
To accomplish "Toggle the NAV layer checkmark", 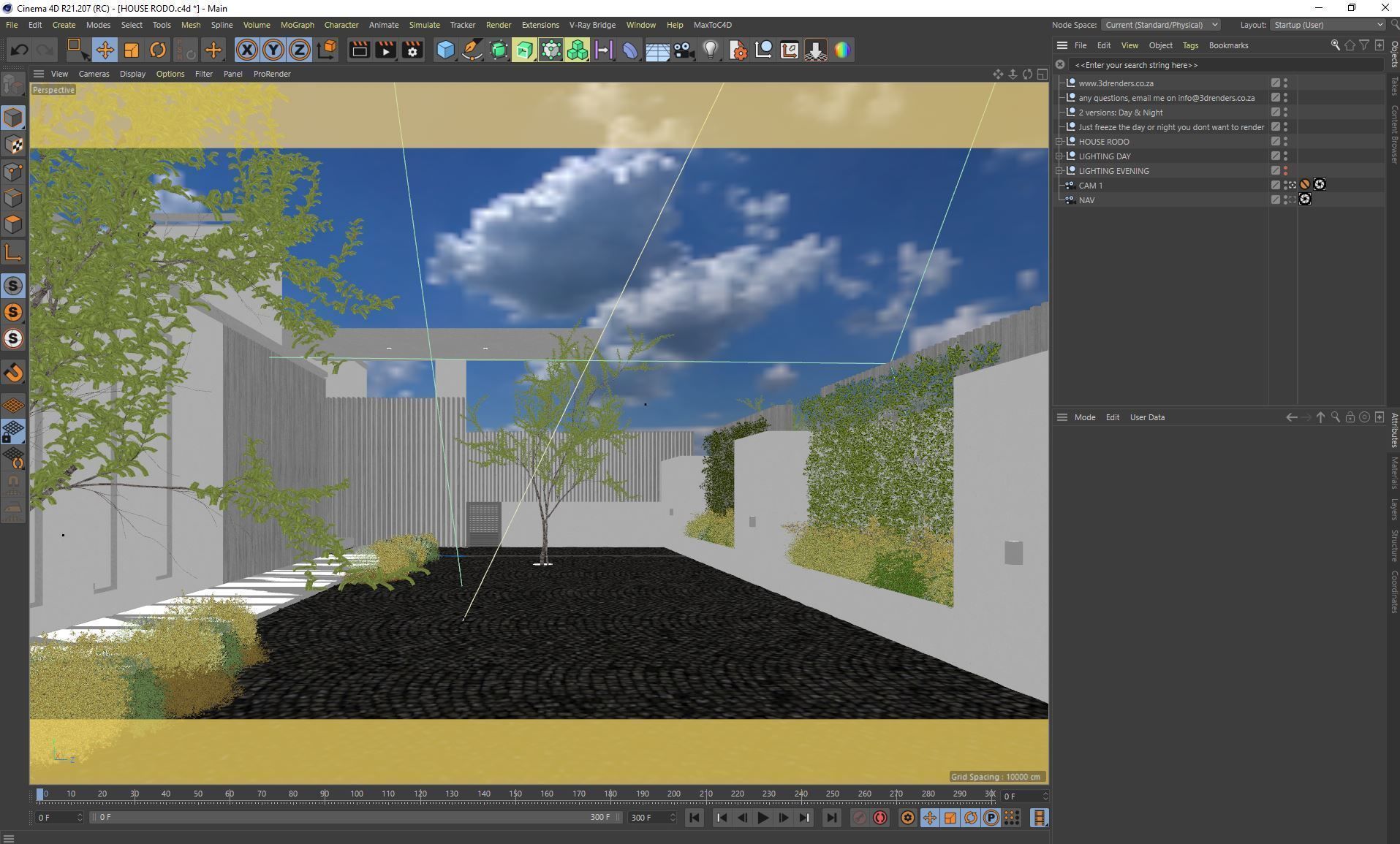I will (x=1275, y=200).
